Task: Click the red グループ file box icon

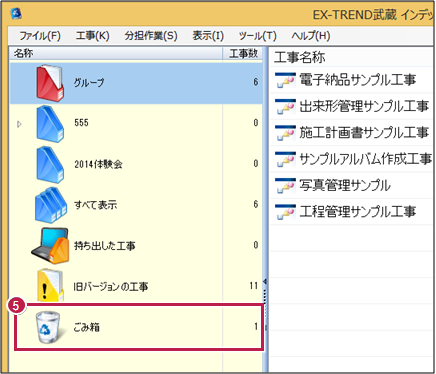Action: (x=50, y=83)
